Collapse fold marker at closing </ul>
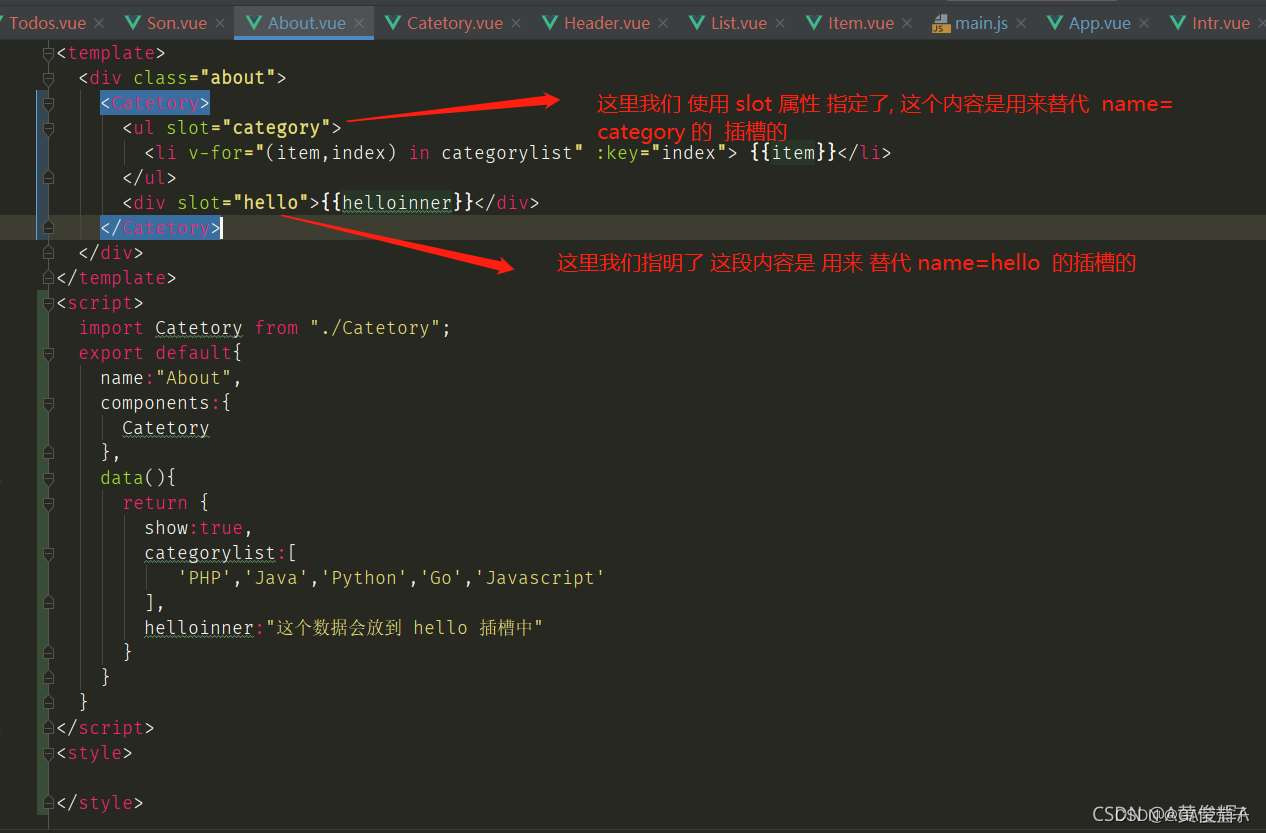1266x833 pixels. click(48, 178)
